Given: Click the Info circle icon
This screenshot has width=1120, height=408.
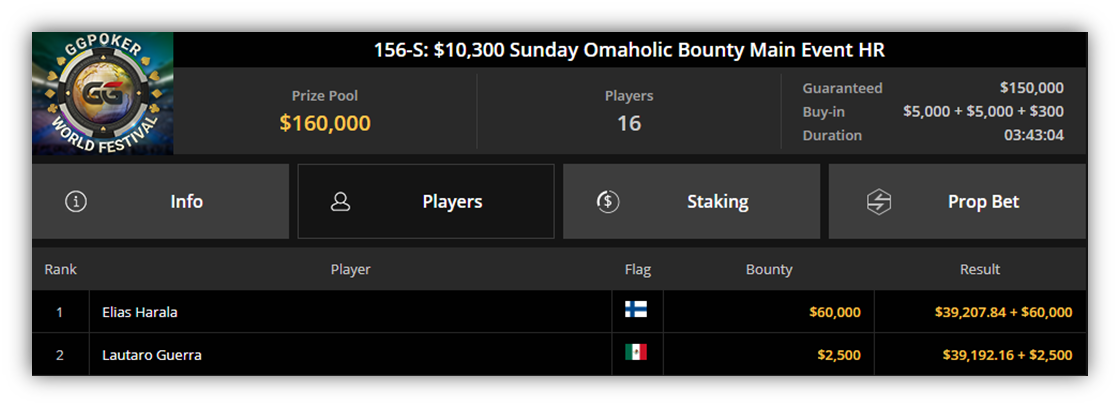Looking at the screenshot, I should point(76,201).
